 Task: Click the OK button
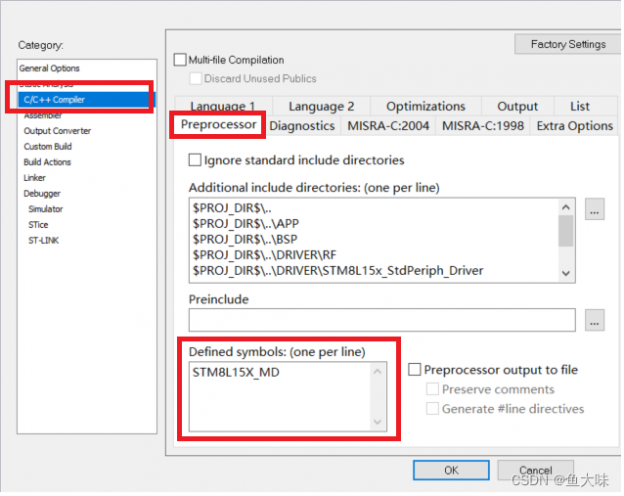click(x=451, y=470)
